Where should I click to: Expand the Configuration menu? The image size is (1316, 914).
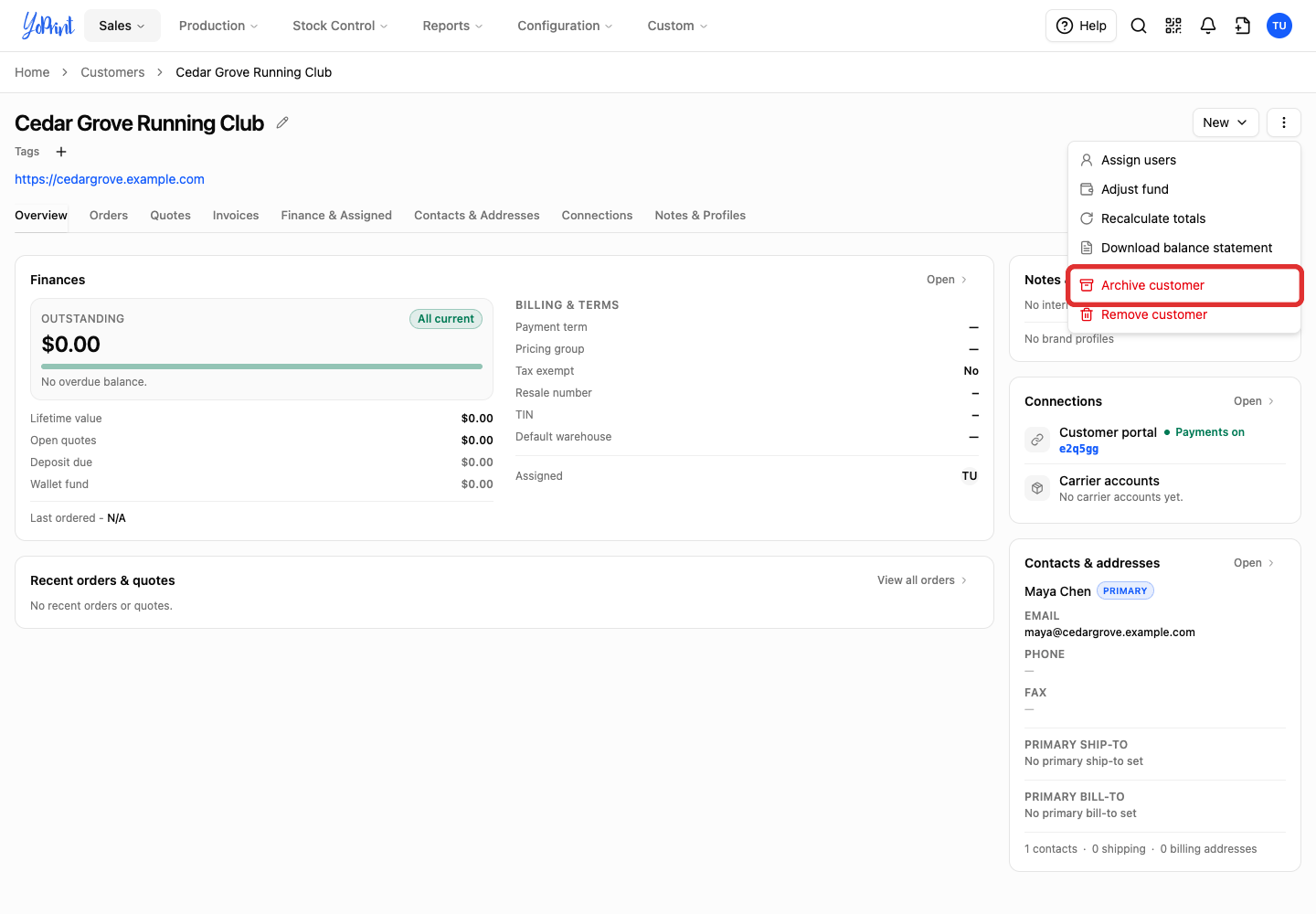click(x=565, y=26)
